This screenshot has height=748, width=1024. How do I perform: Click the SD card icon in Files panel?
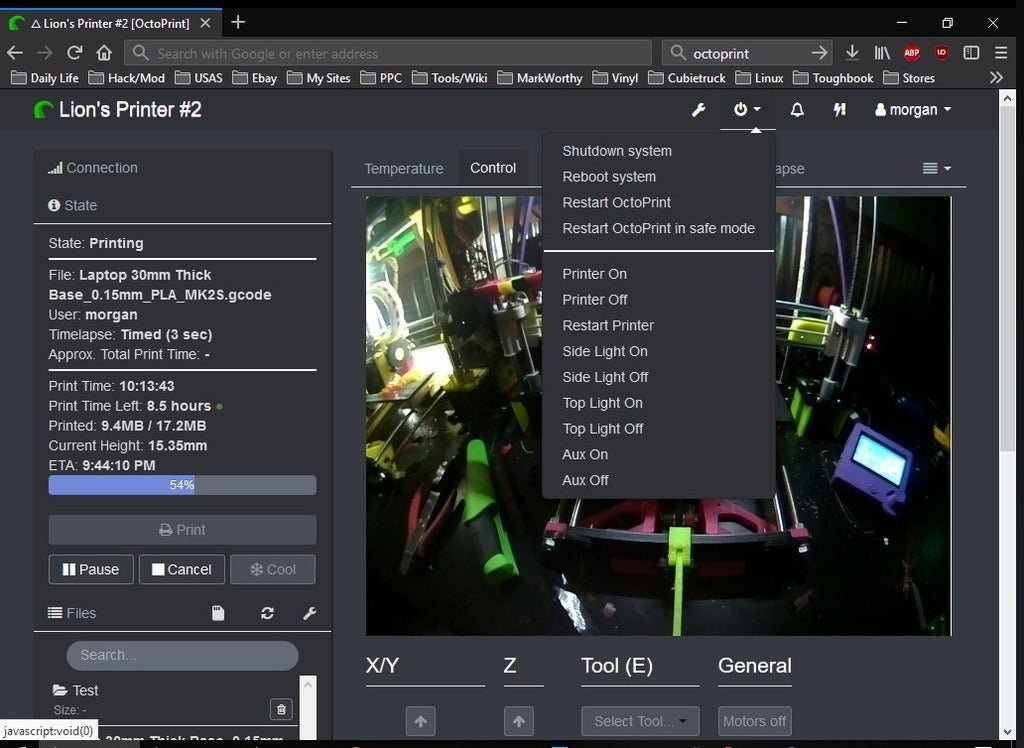(x=218, y=613)
